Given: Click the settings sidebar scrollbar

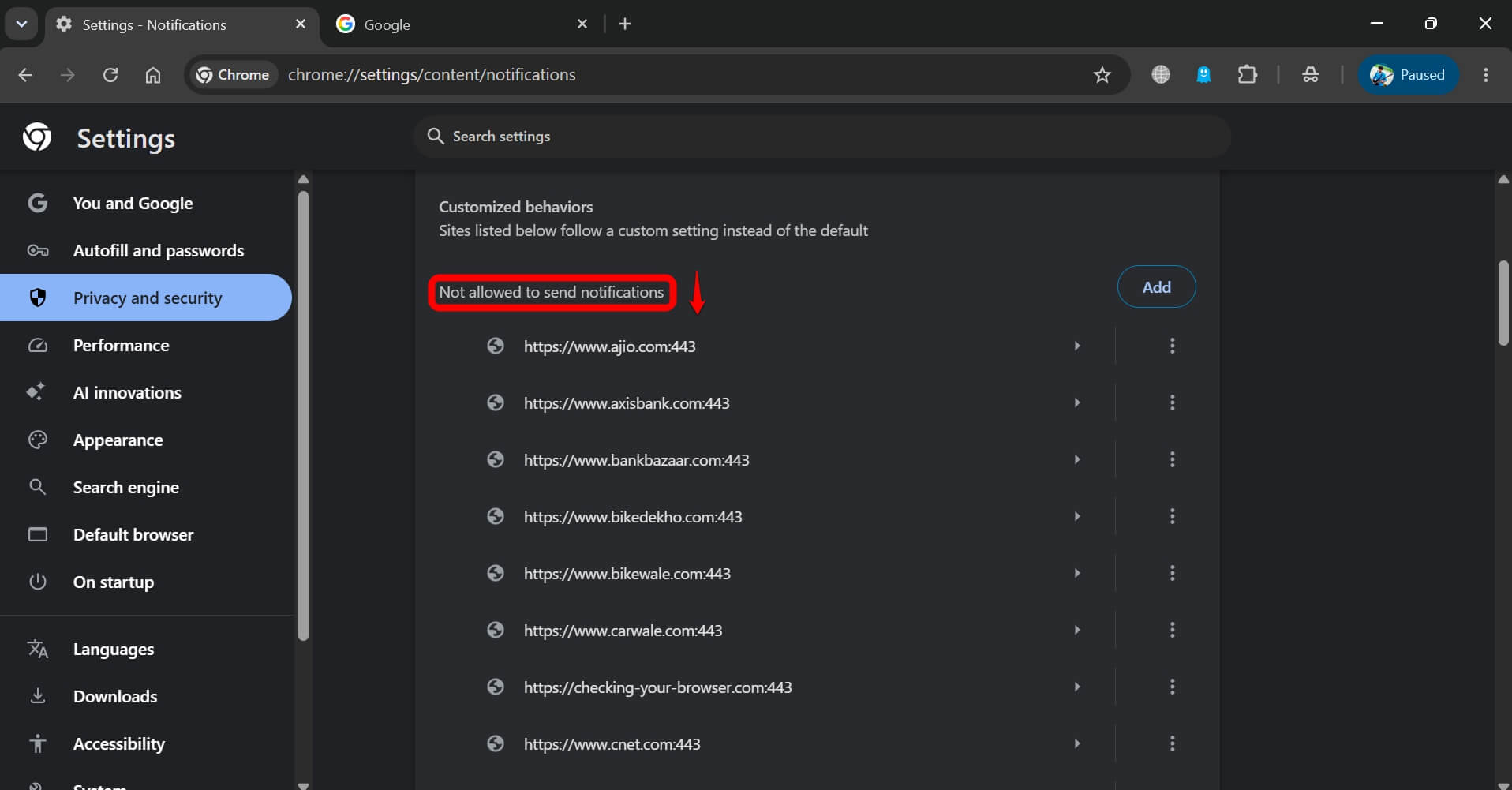Looking at the screenshot, I should pyautogui.click(x=303, y=416).
